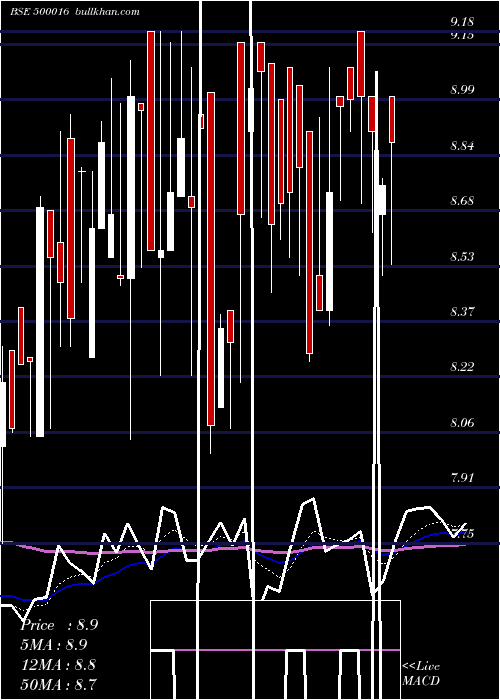Image resolution: width=500 pixels, height=700 pixels.
Task: Select the 9.18 price axis label
Action: click(x=462, y=21)
